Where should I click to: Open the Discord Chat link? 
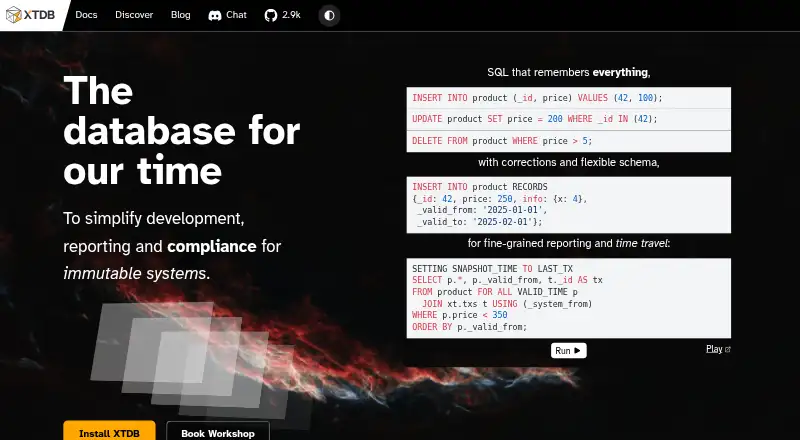(228, 15)
